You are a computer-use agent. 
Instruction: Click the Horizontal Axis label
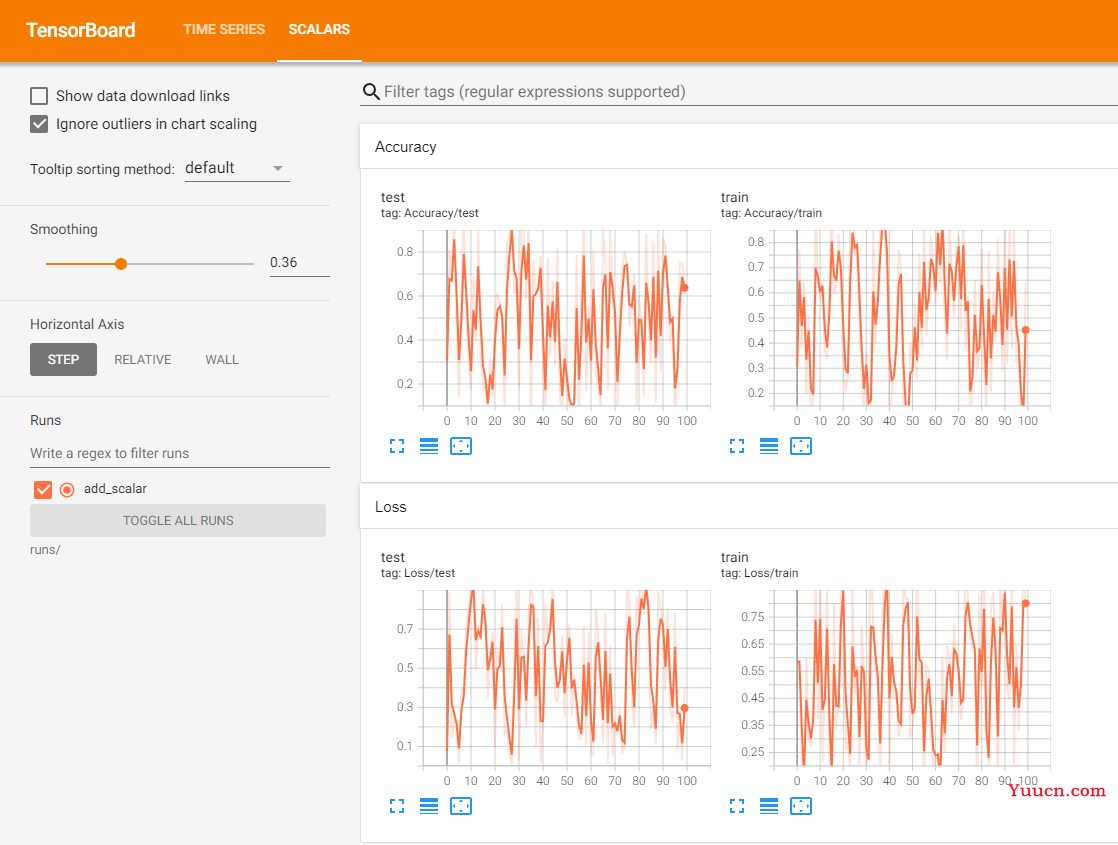pos(77,324)
